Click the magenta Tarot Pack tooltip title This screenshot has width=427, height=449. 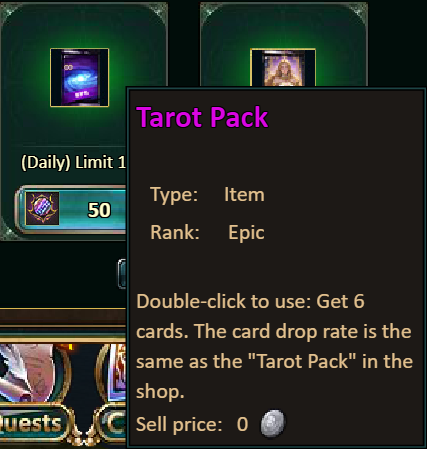[202, 117]
